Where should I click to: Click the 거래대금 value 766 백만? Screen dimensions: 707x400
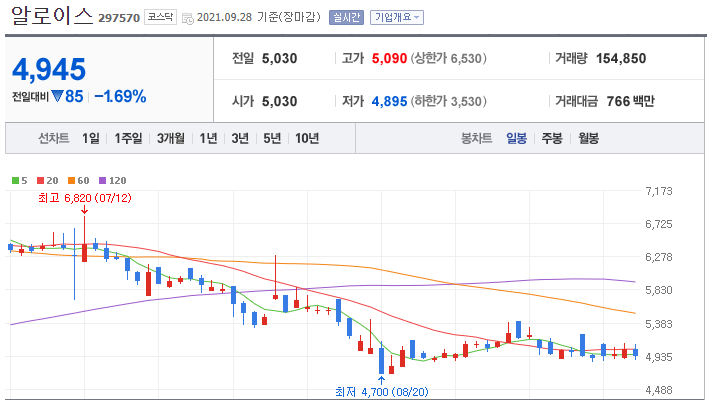(630, 101)
